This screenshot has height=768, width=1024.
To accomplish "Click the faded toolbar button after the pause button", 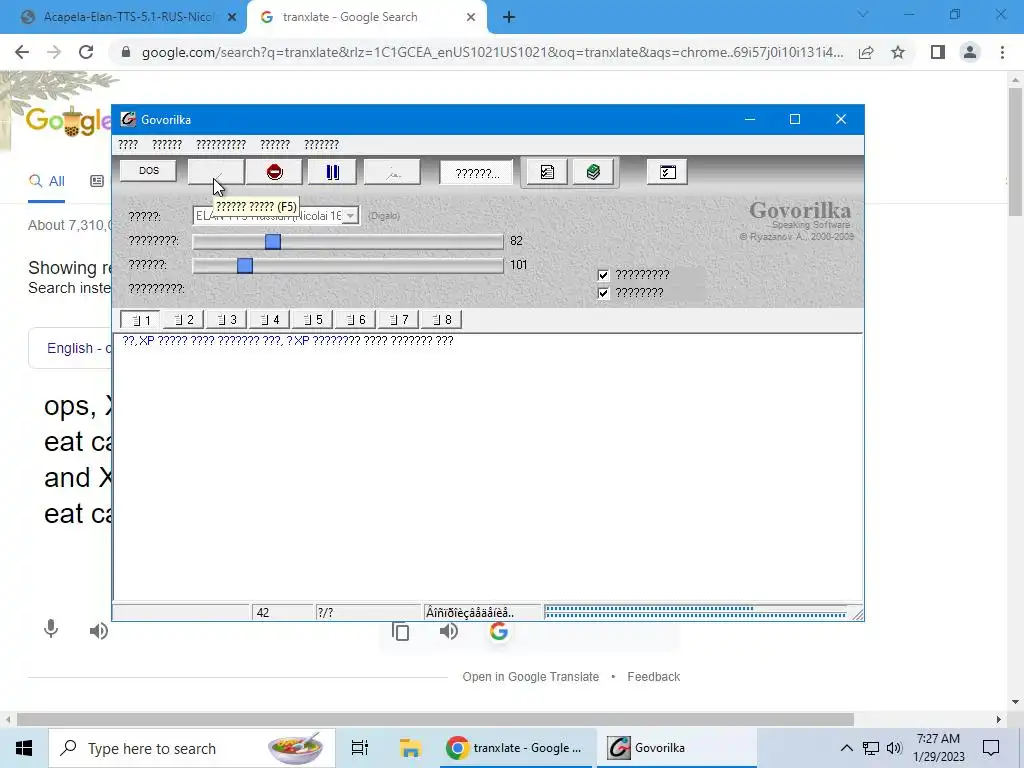I will [x=392, y=172].
